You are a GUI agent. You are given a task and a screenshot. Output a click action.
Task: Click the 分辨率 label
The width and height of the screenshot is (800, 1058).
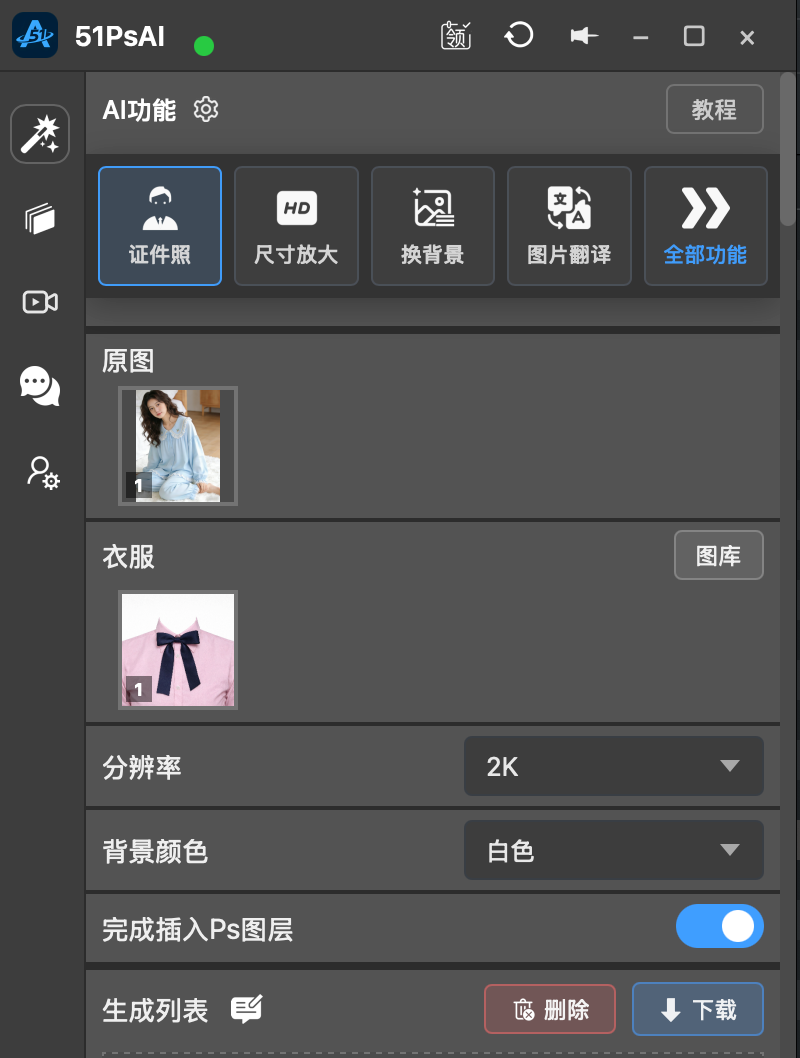tap(142, 768)
